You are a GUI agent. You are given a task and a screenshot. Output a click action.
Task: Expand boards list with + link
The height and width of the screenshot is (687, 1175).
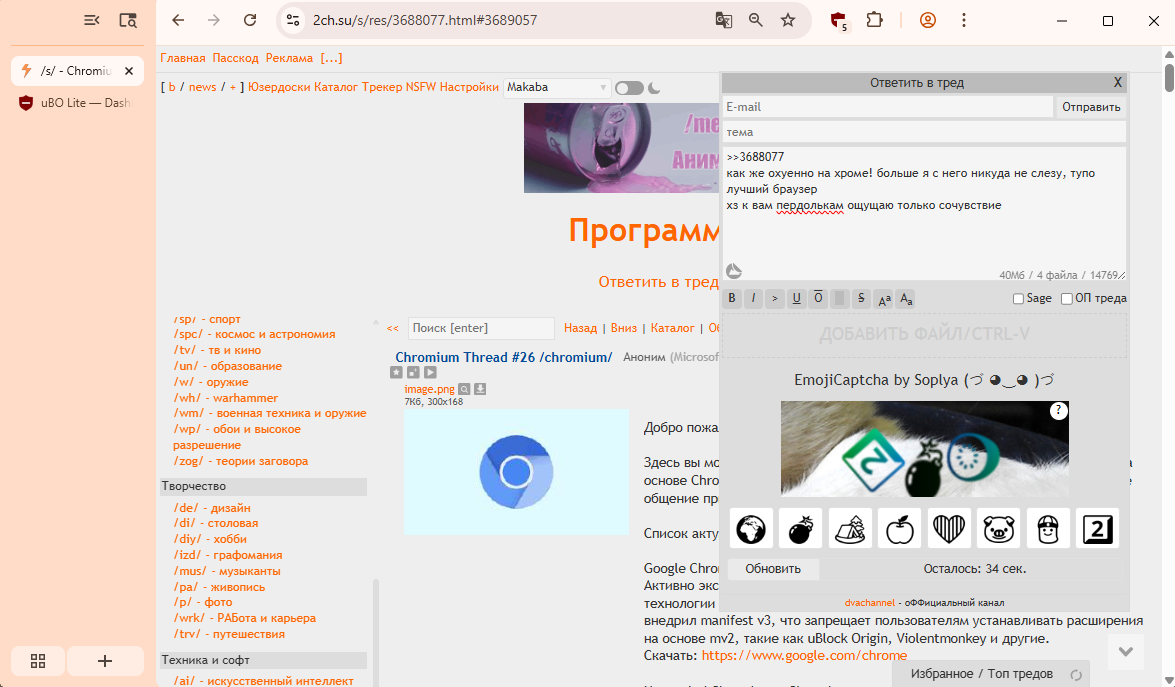[x=233, y=87]
